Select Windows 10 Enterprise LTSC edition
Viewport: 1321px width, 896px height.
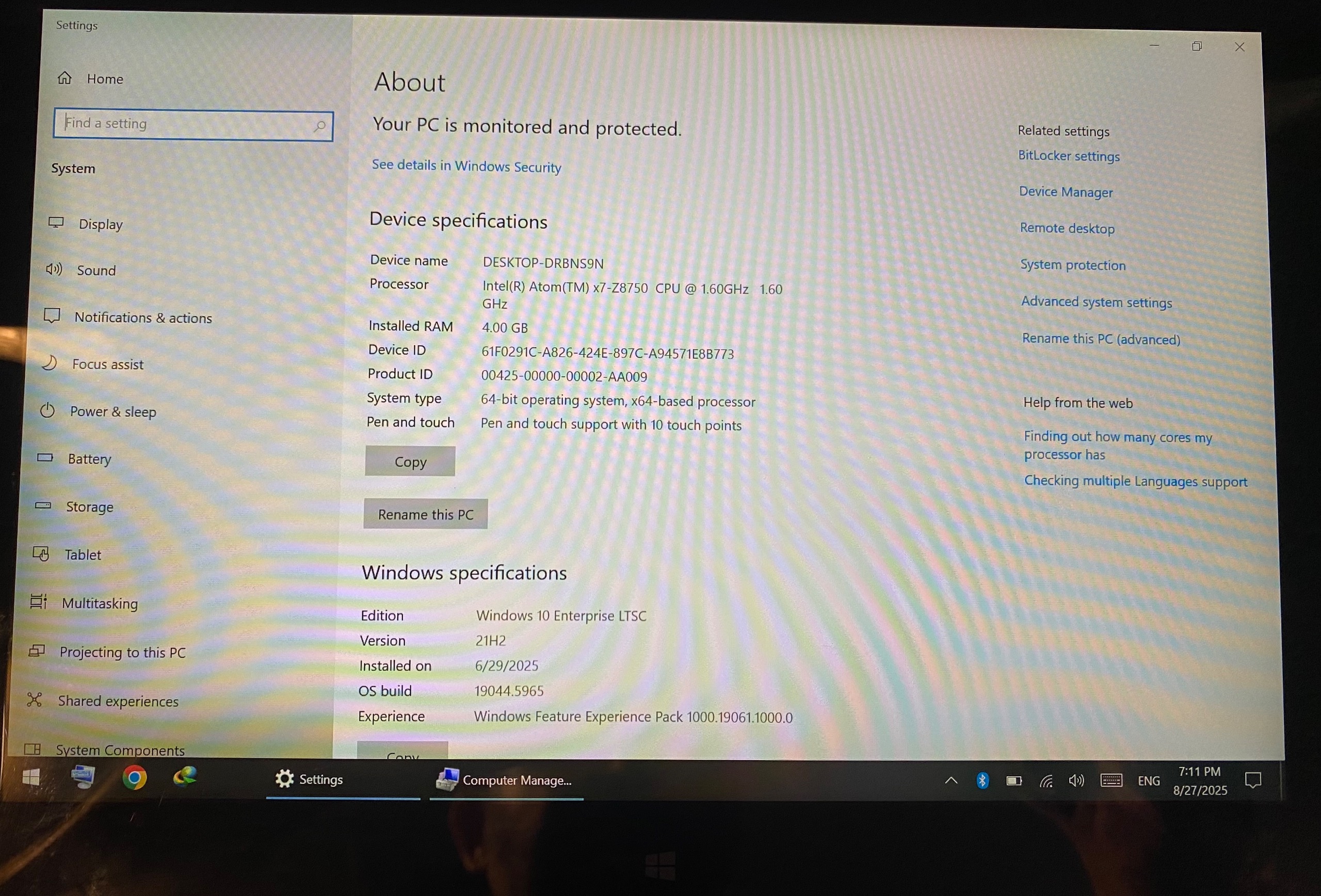click(561, 616)
